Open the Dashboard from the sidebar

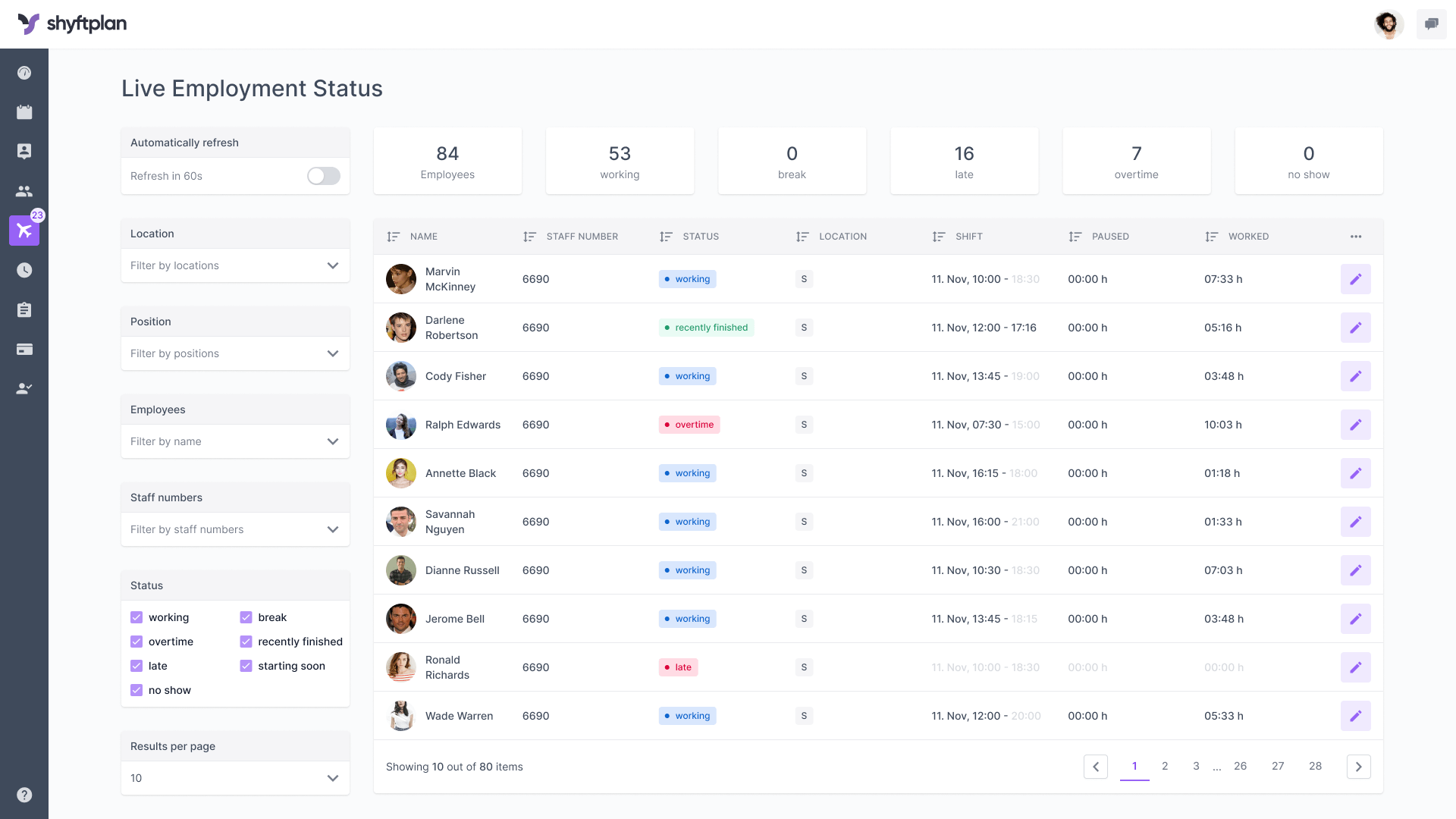tap(24, 73)
